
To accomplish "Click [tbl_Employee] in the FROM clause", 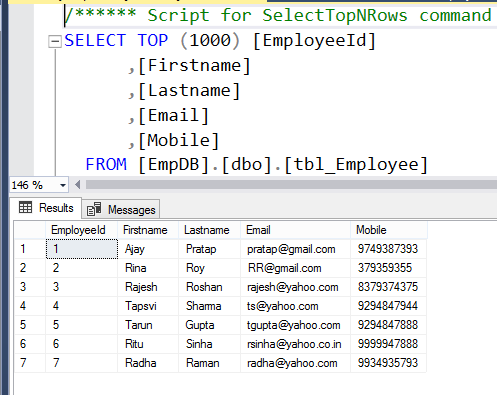I will pyautogui.click(x=356, y=165).
